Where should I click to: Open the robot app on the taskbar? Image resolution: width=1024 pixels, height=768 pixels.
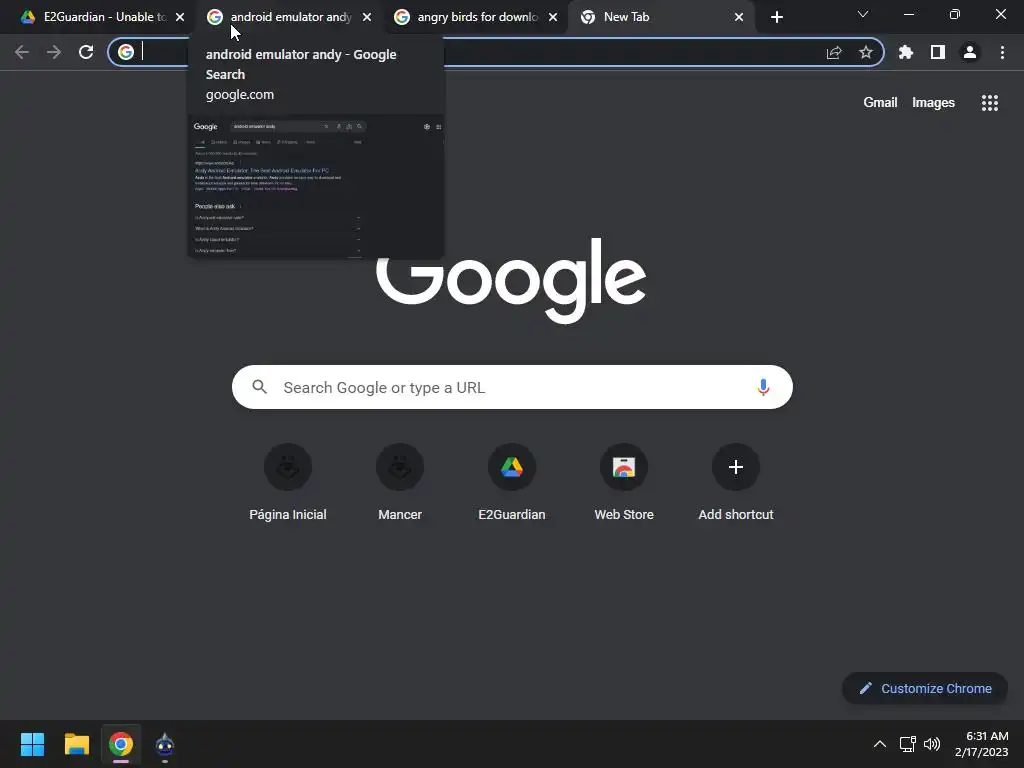pyautogui.click(x=165, y=744)
